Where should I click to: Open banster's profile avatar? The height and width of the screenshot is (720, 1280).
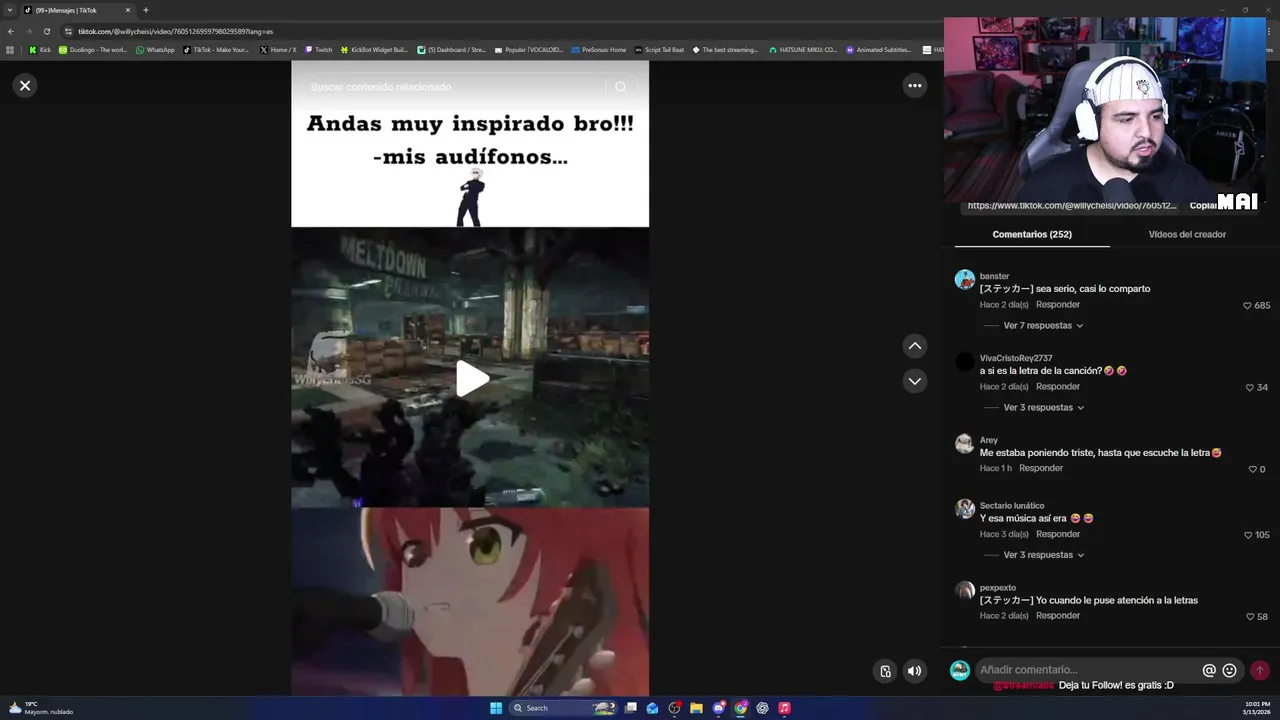tap(964, 279)
